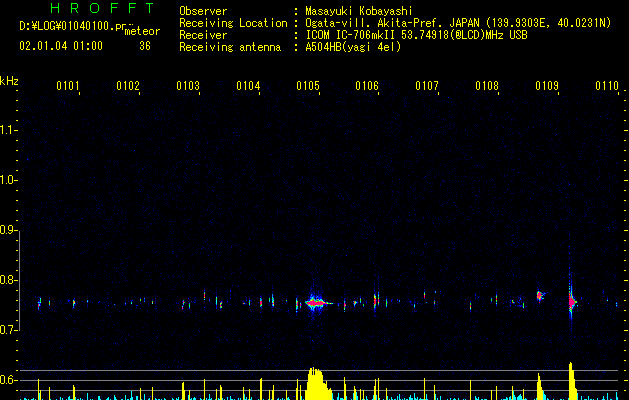This screenshot has width=629, height=400.
Task: Click the meteor echo blob just before 0109
Action: click(540, 296)
